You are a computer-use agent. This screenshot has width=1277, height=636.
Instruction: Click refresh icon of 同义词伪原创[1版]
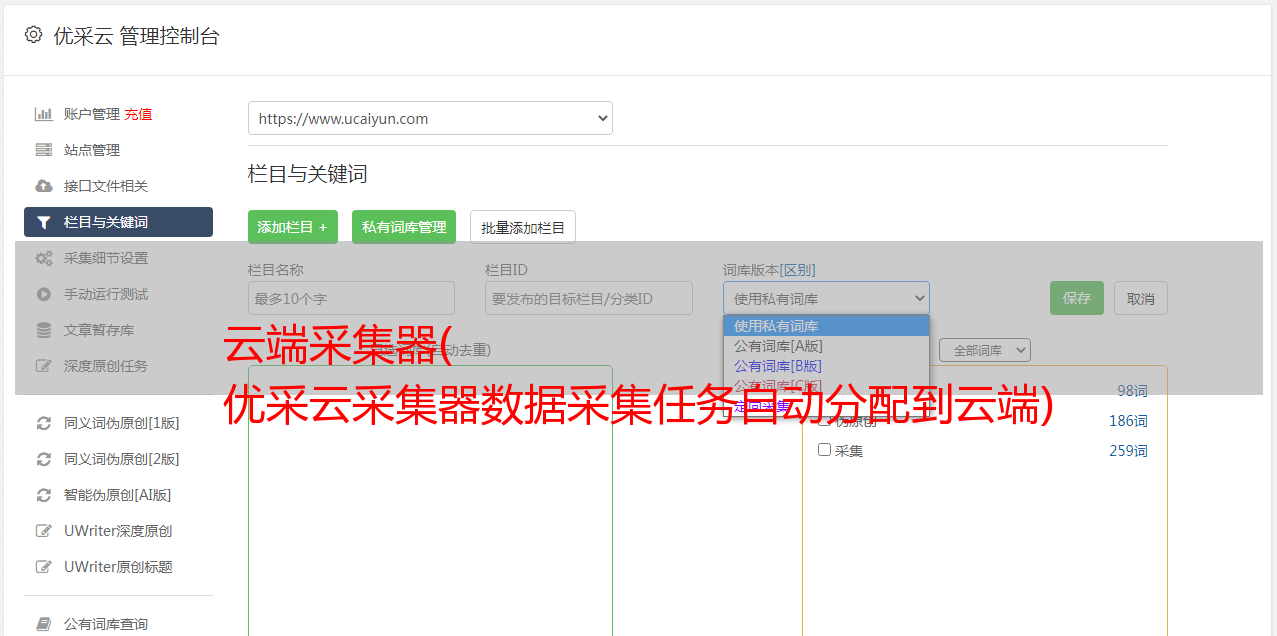[43, 423]
